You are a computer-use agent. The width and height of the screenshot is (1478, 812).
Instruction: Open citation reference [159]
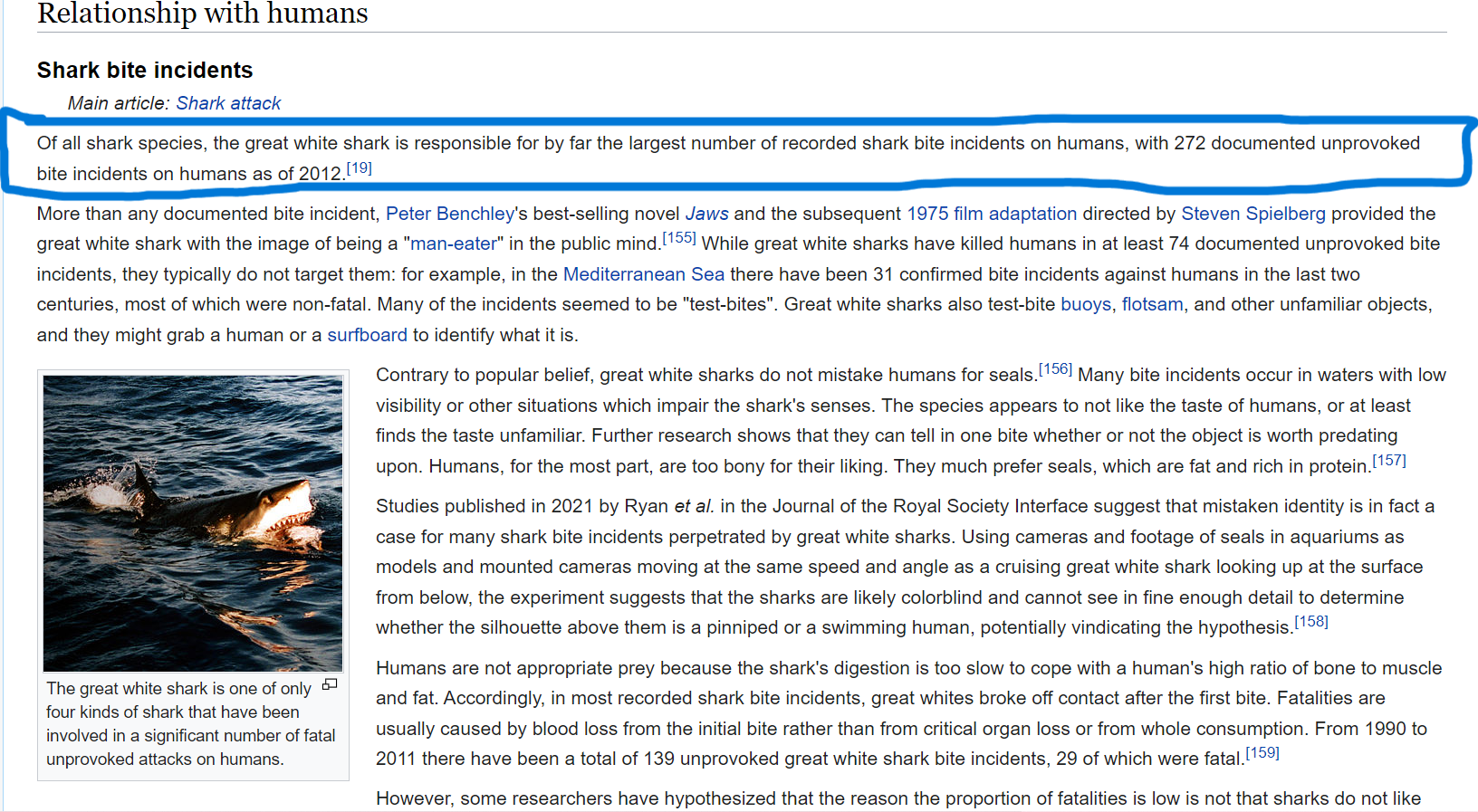point(1262,753)
